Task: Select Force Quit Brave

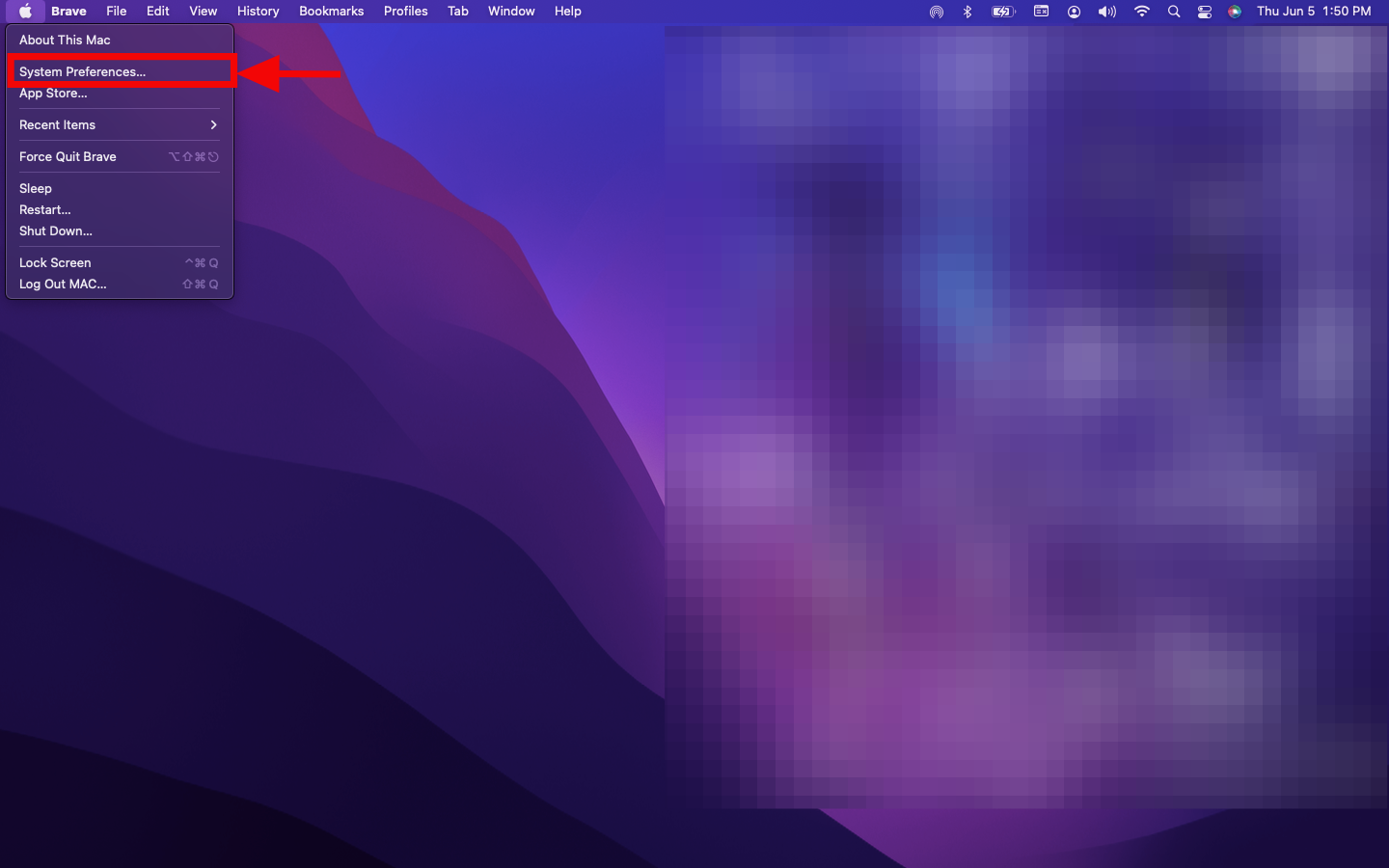Action: (68, 157)
